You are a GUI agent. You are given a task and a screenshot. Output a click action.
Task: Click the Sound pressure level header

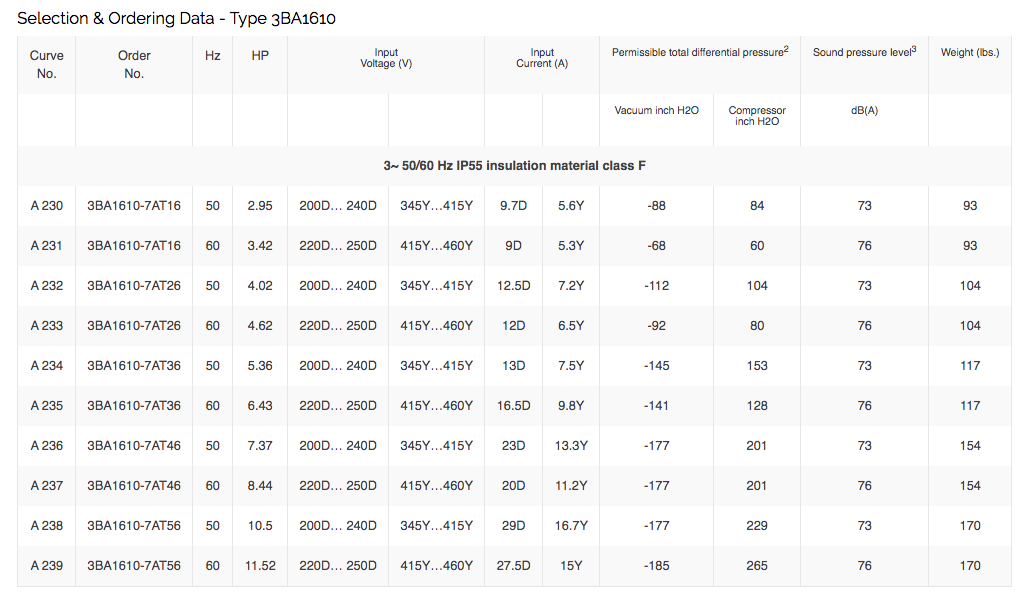pyautogui.click(x=864, y=52)
